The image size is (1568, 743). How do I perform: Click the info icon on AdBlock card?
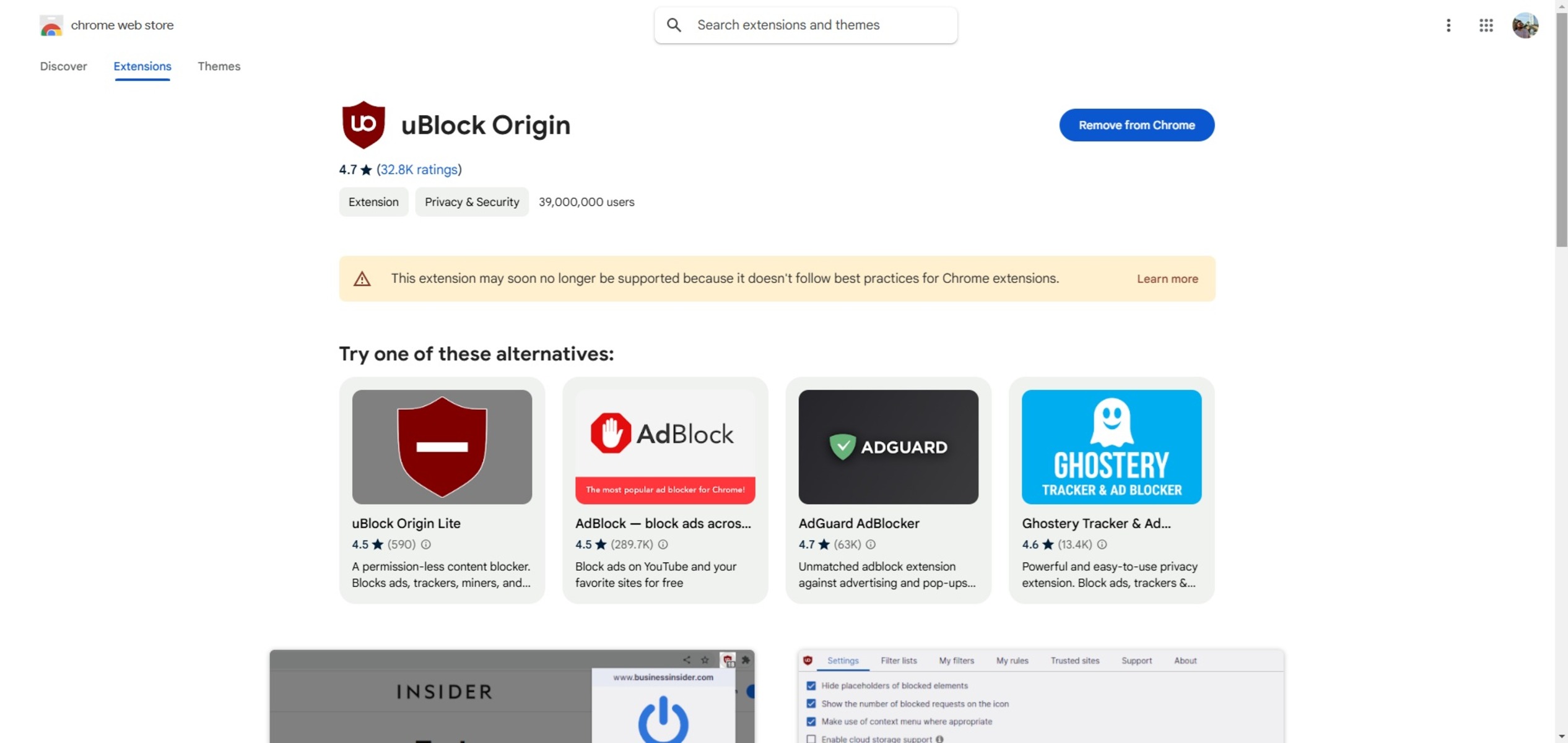[x=663, y=544]
